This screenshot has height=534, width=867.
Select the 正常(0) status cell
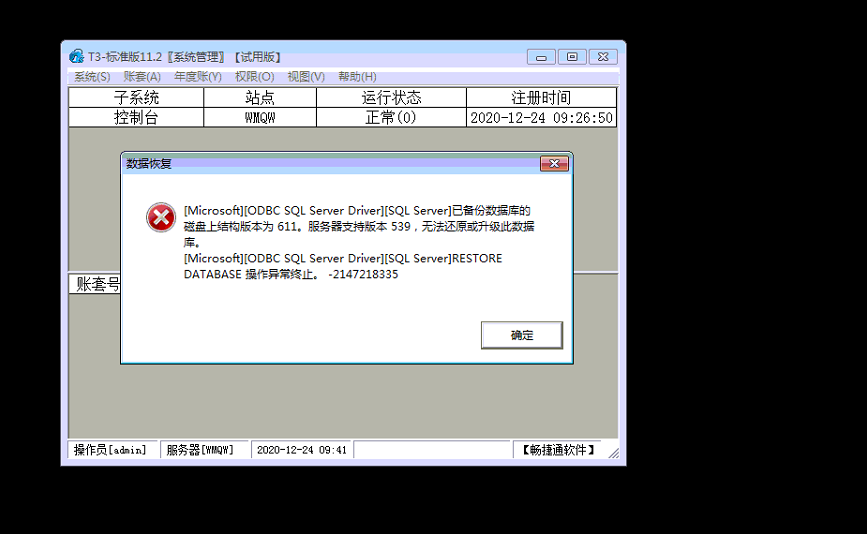pyautogui.click(x=391, y=117)
